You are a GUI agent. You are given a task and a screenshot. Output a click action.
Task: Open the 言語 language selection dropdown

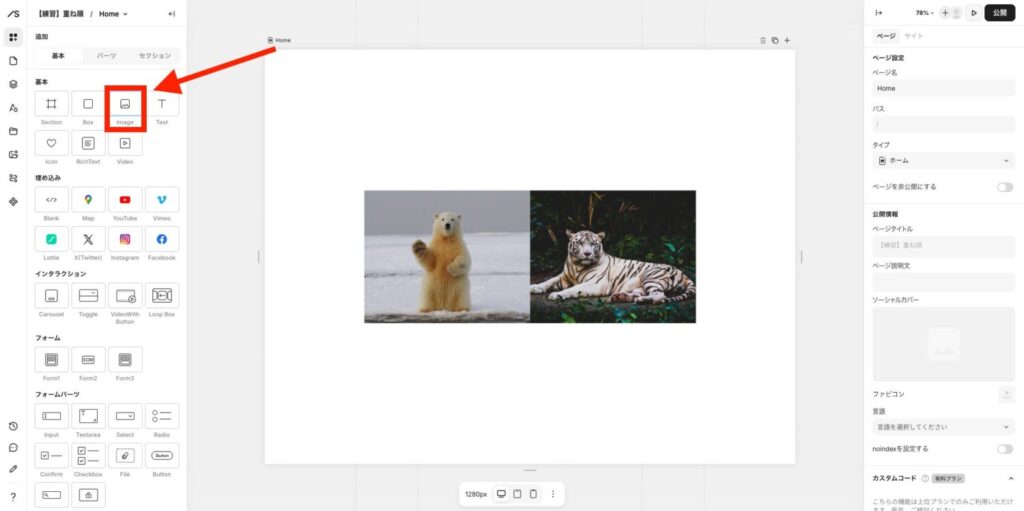[943, 427]
